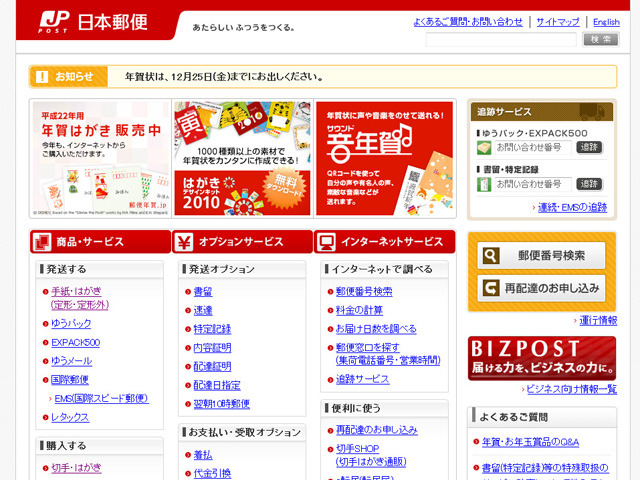Click the BIZPOST banner
This screenshot has width=640, height=480.
(542, 358)
